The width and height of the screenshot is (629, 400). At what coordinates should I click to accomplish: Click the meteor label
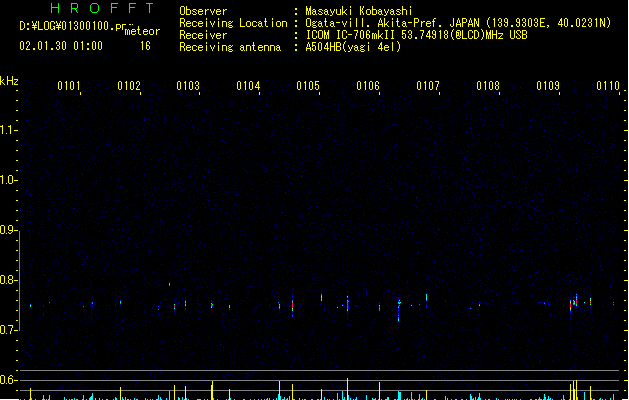click(142, 31)
